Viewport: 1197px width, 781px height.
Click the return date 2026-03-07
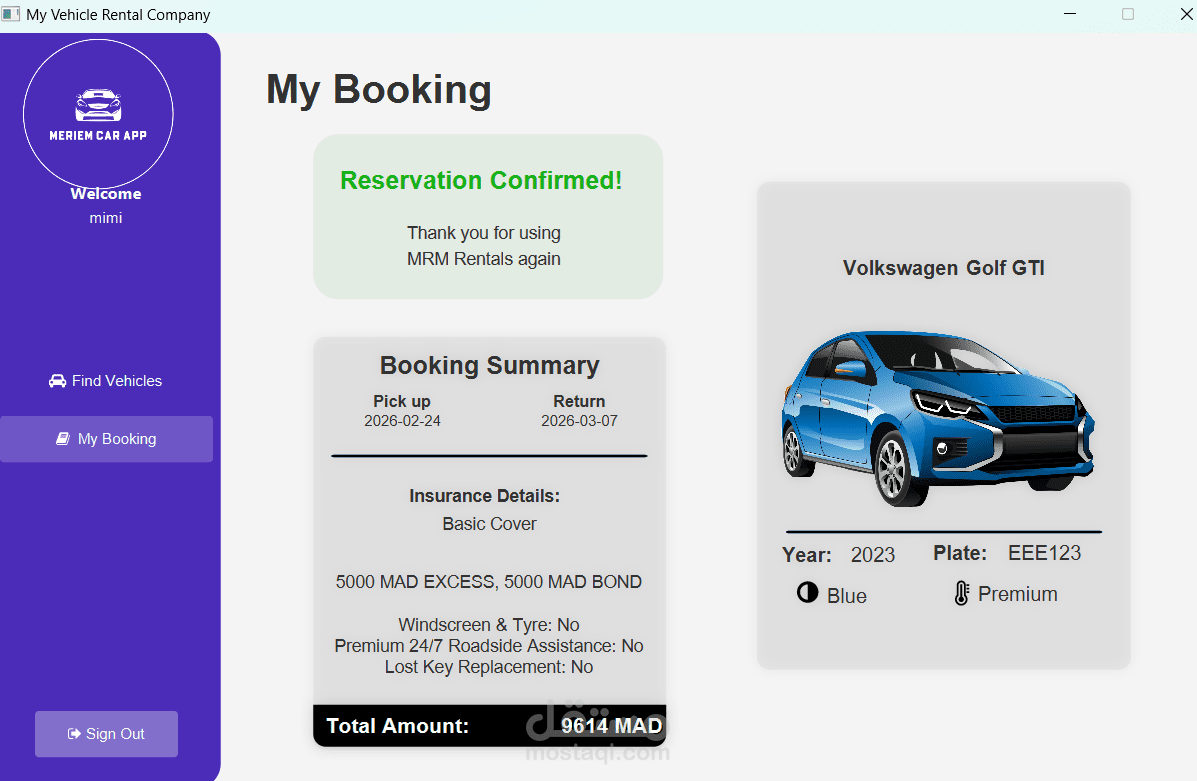point(579,421)
